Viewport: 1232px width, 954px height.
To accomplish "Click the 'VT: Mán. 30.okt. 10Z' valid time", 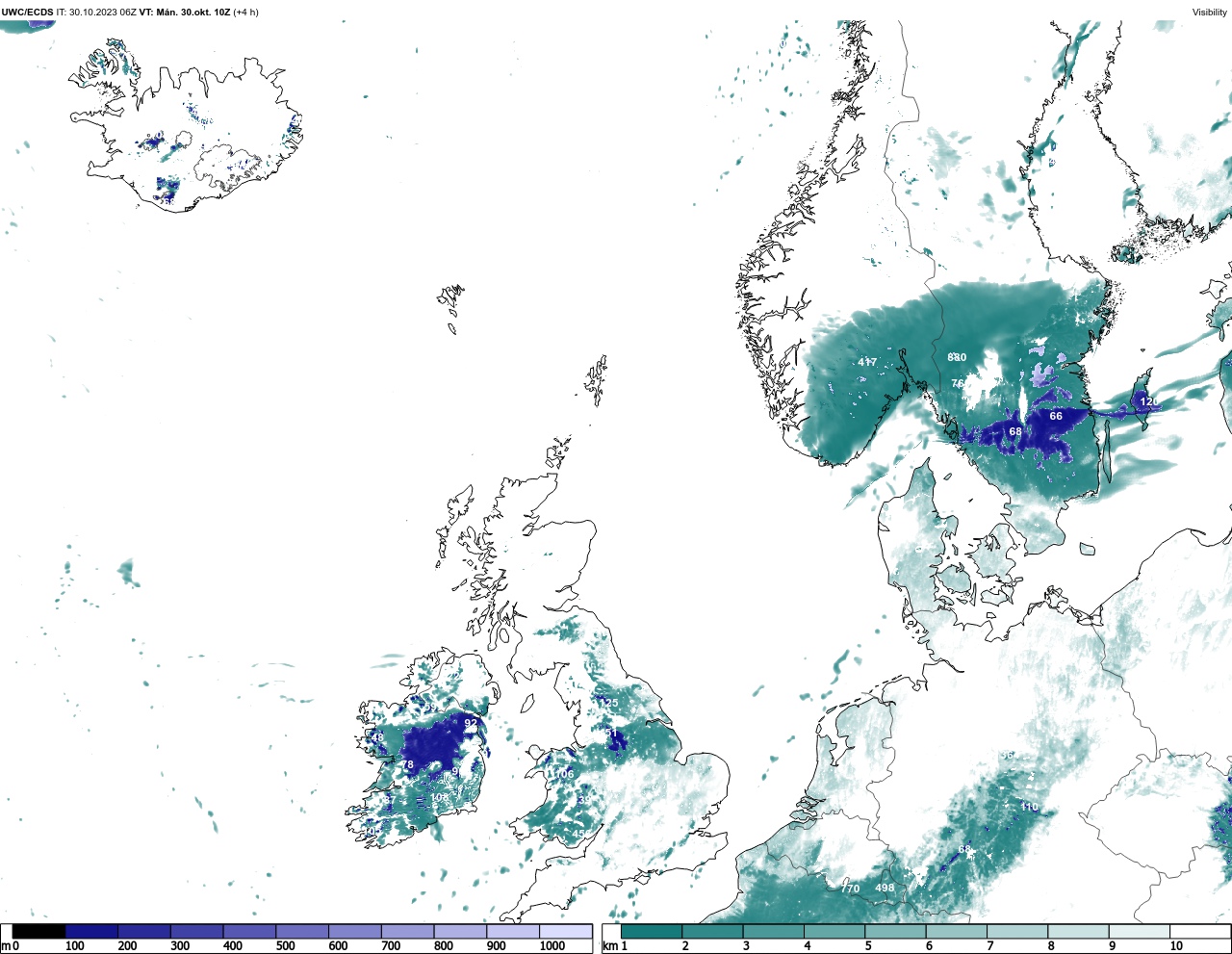I will pyautogui.click(x=185, y=13).
